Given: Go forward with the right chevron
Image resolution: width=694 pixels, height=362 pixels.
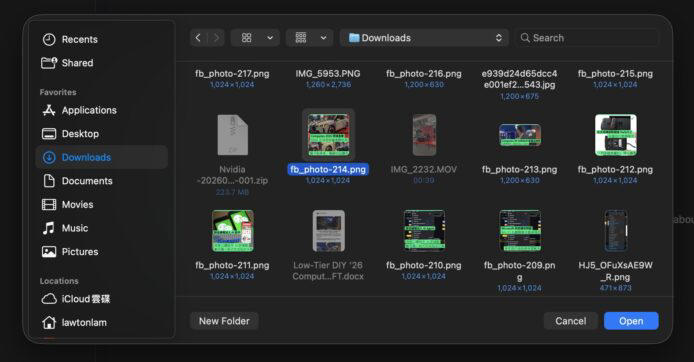Looking at the screenshot, I should pos(216,38).
